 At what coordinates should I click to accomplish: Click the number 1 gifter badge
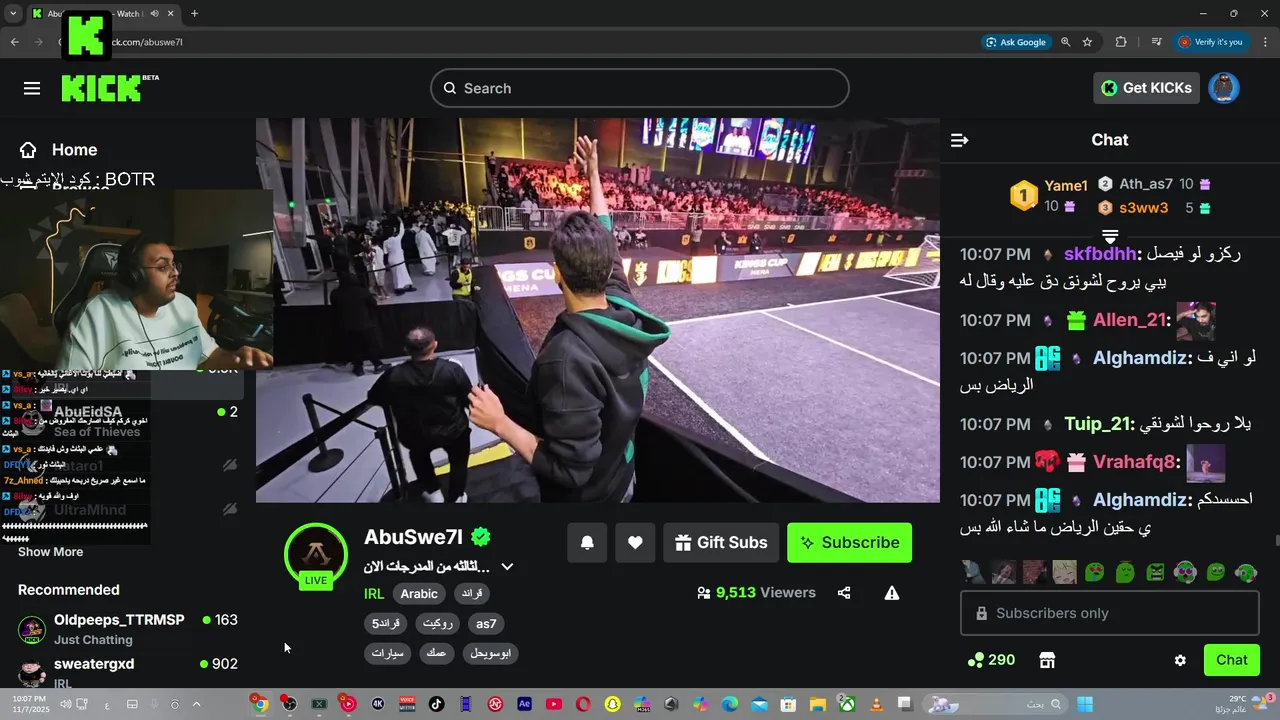pos(1023,195)
